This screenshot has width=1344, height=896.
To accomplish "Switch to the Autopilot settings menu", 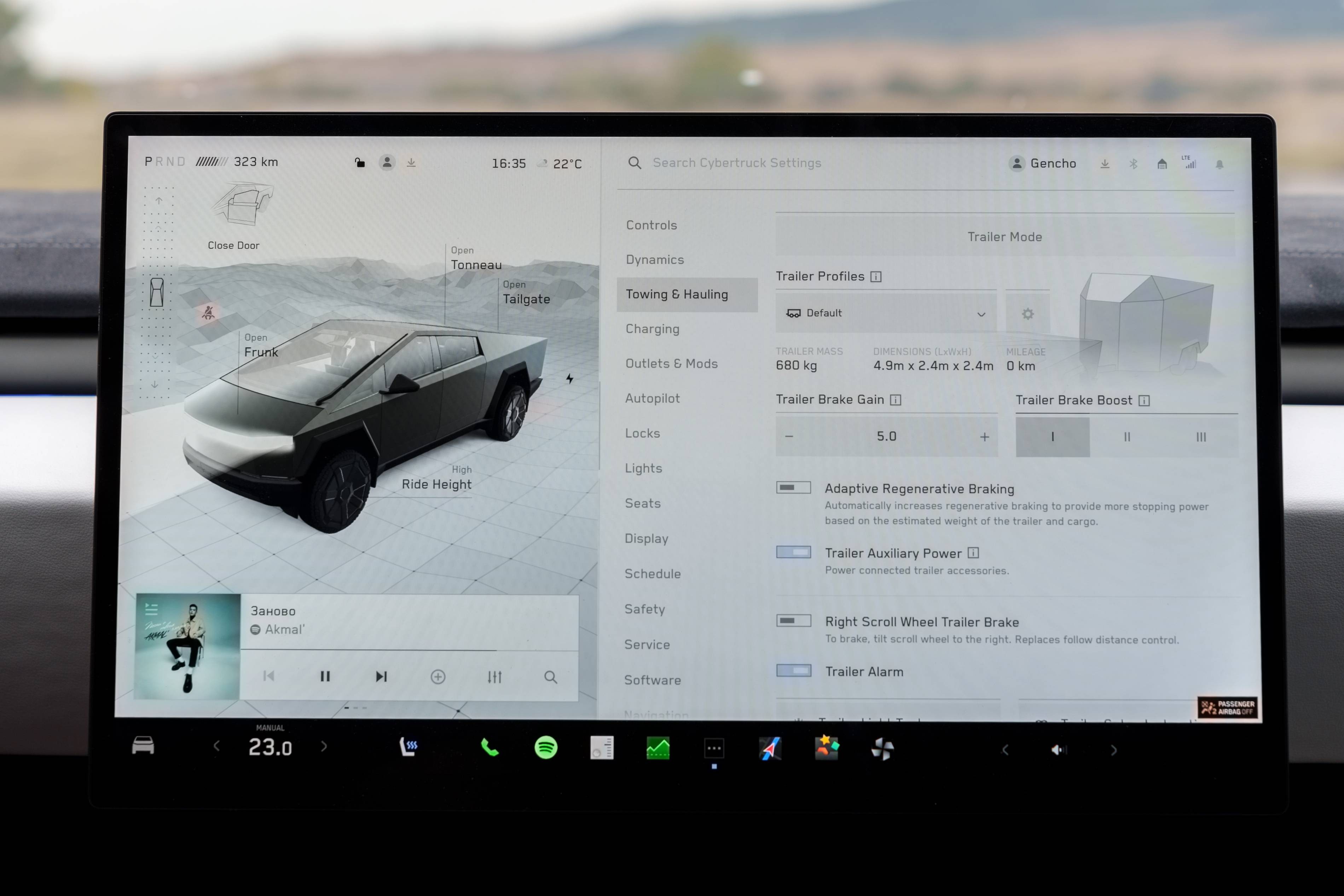I will click(652, 398).
